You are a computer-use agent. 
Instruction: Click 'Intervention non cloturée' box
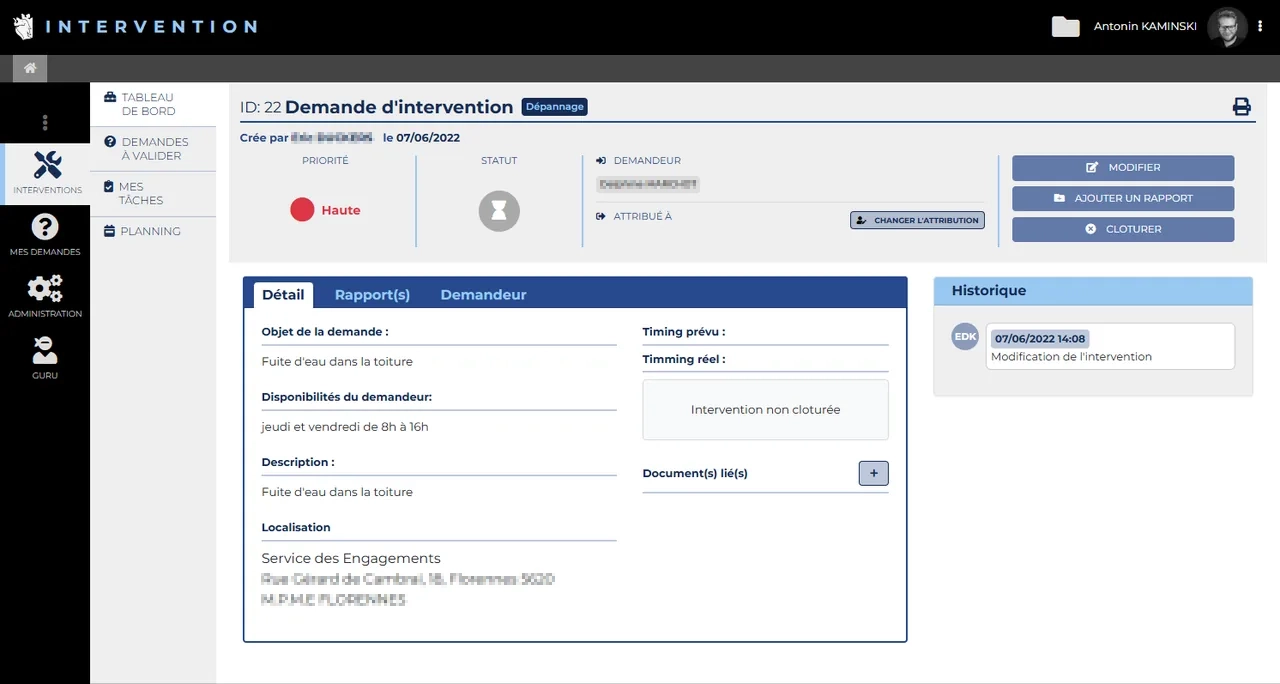765,410
